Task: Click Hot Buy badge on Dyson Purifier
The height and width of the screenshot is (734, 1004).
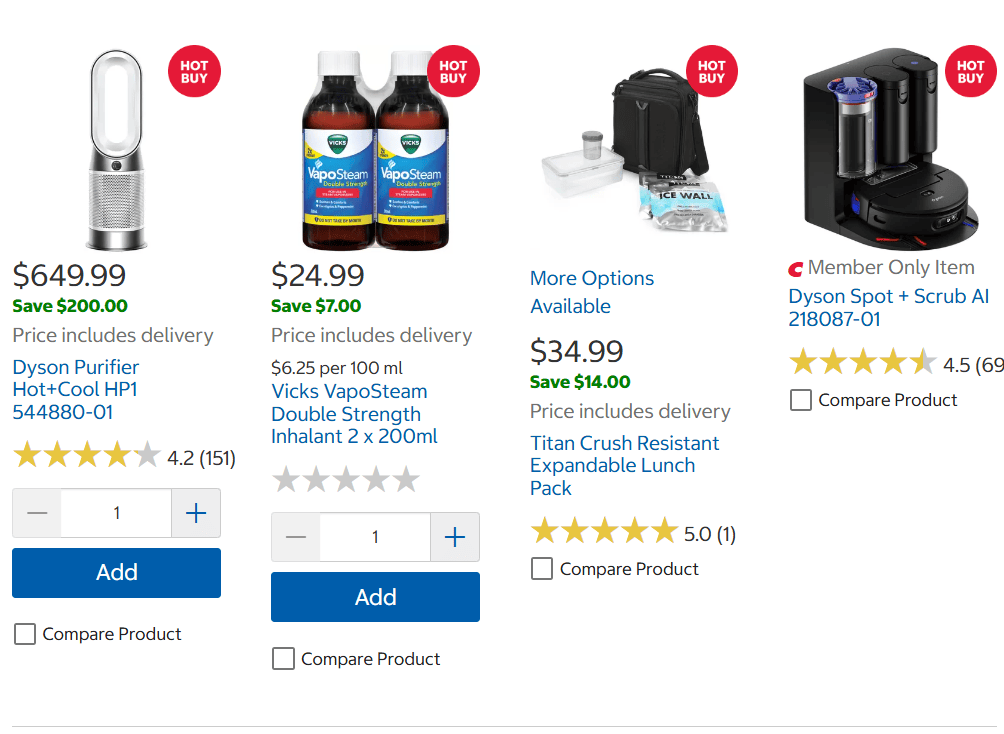Action: click(x=194, y=71)
